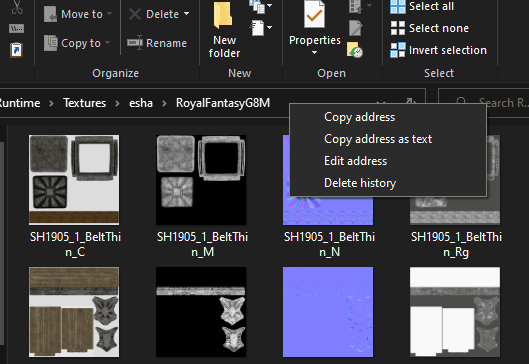529x364 pixels.
Task: Click the RoyalFantasyG8M breadcrumb segment
Action: (x=223, y=103)
